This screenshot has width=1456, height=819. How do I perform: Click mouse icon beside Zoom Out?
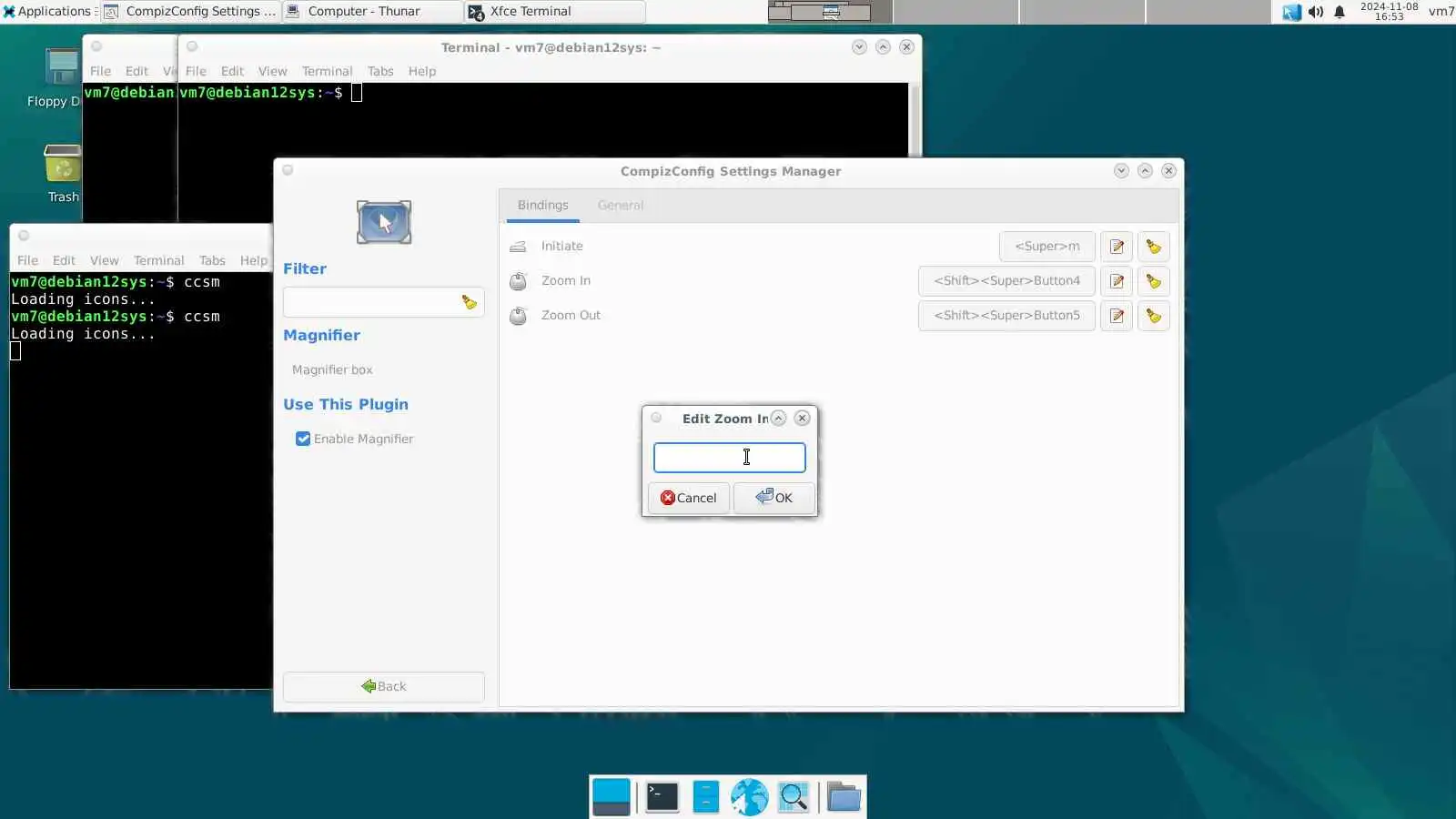(x=518, y=316)
